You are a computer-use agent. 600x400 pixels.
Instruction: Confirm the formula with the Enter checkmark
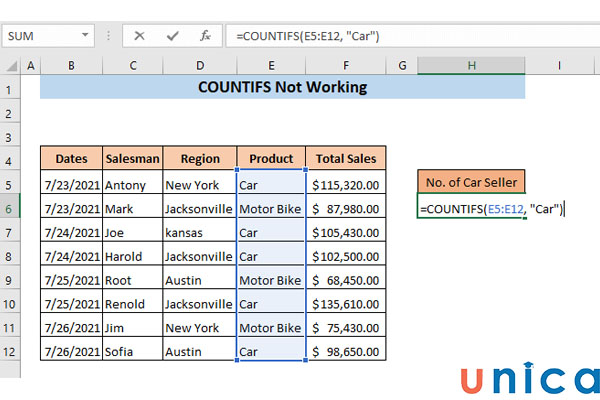coord(173,36)
